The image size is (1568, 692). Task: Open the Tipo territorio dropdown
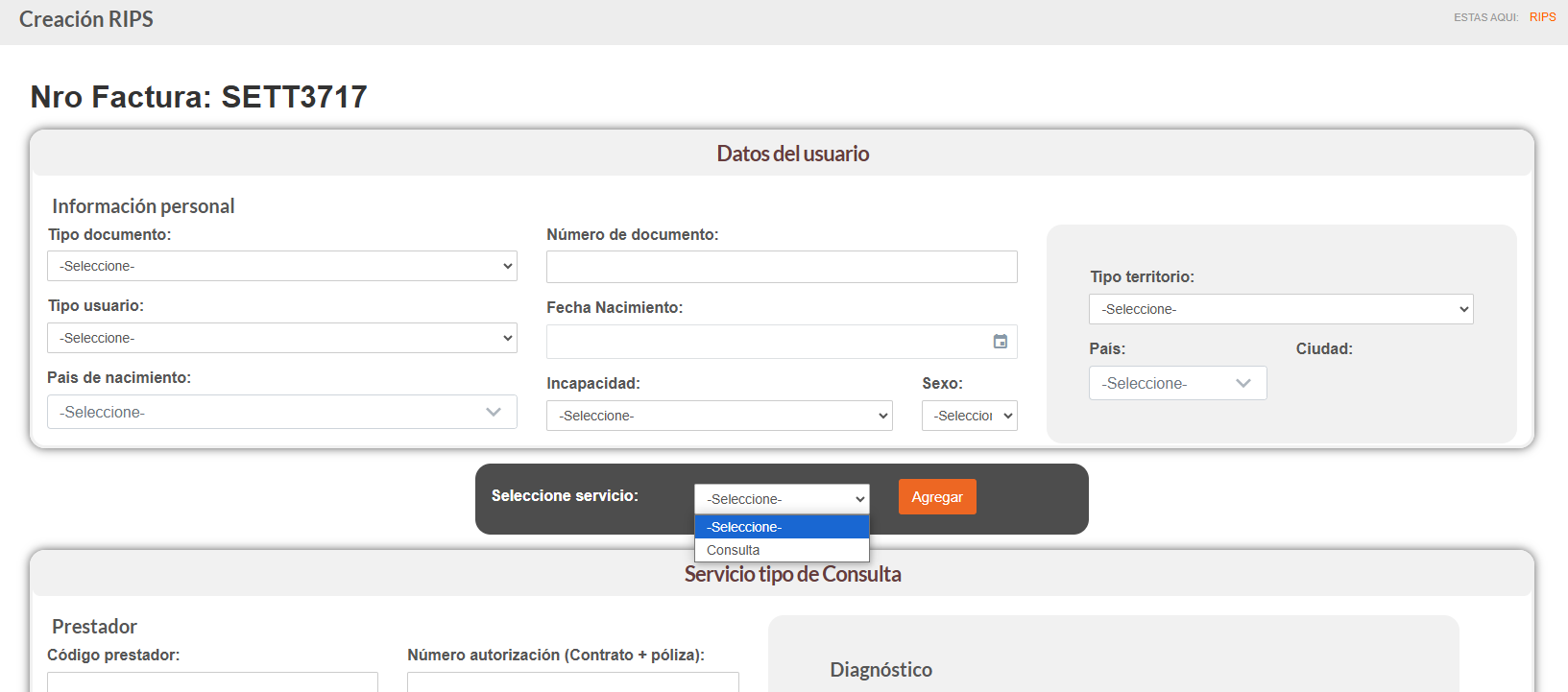click(x=1281, y=309)
